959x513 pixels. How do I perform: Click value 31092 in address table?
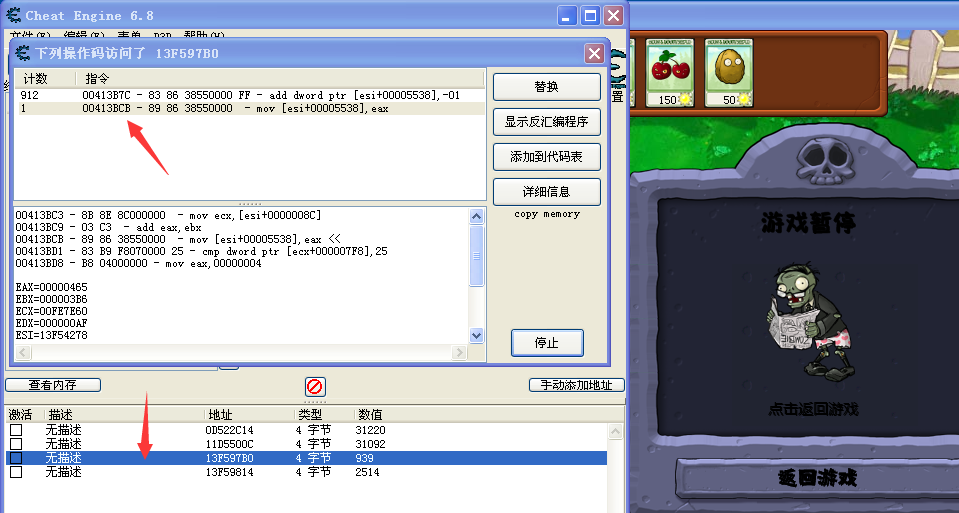(x=370, y=444)
